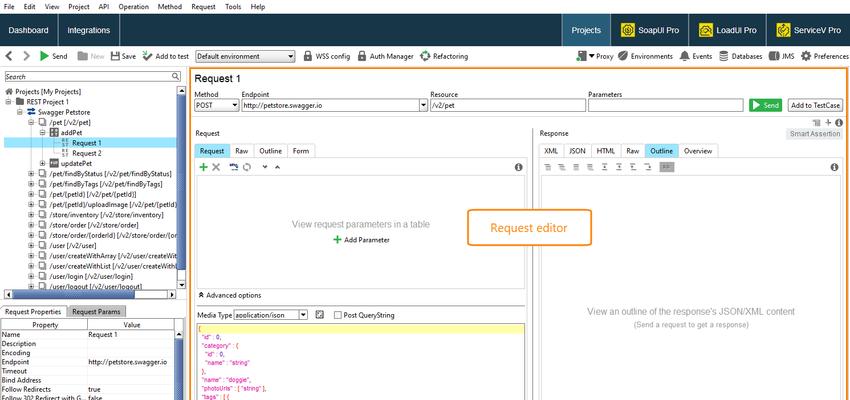The width and height of the screenshot is (850, 400).
Task: Go forward with the right arrow icon
Action: pyautogui.click(x=26, y=56)
